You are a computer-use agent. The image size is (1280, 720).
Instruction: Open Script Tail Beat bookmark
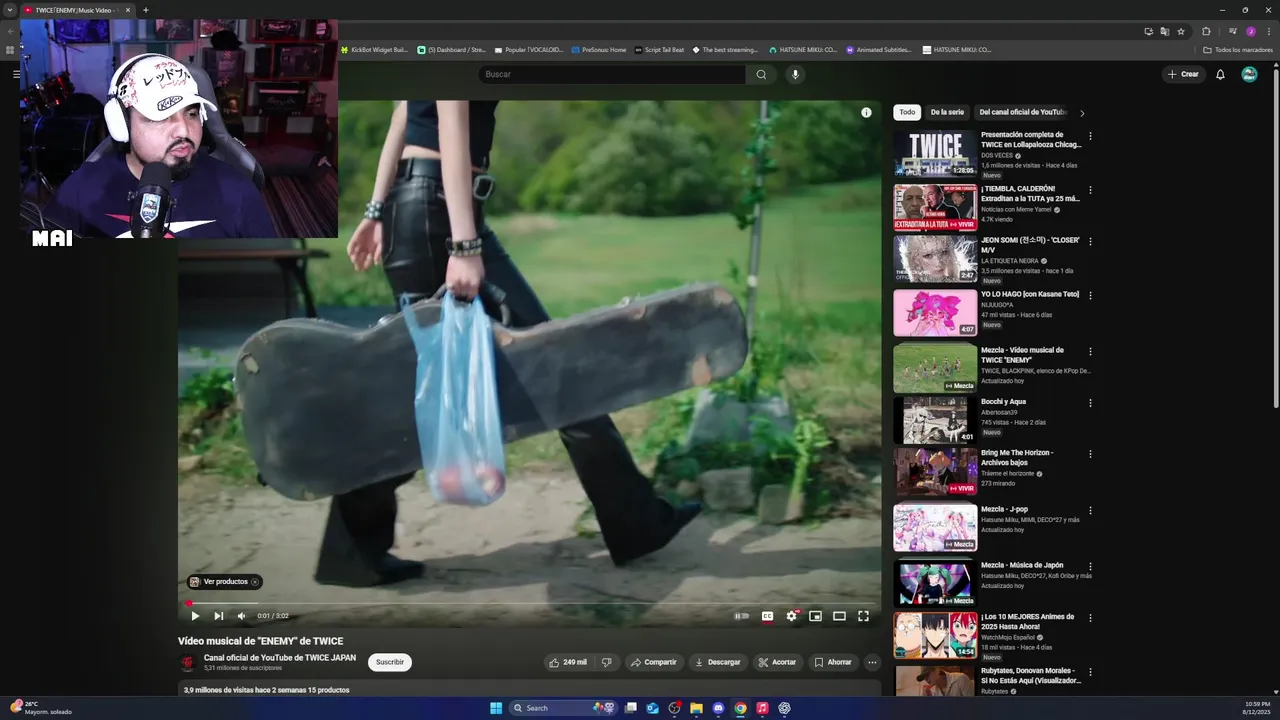click(659, 49)
